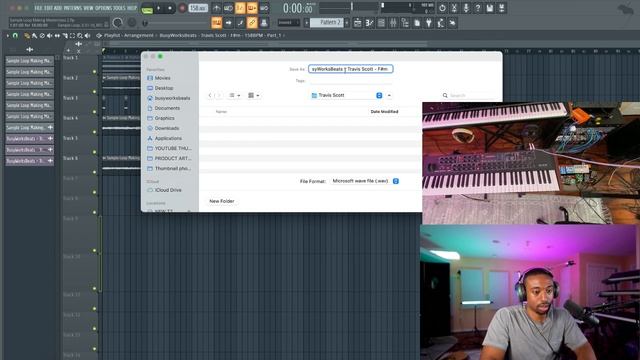Click the render export icon
Image resolution: width=640 pixels, height=360 pixels.
pyautogui.click(x=501, y=8)
